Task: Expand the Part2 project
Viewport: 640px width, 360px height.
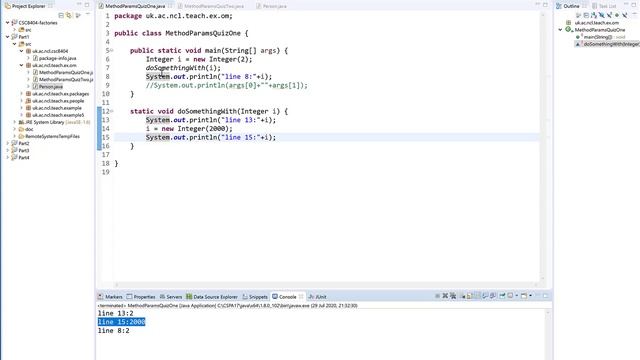Action: coord(8,143)
